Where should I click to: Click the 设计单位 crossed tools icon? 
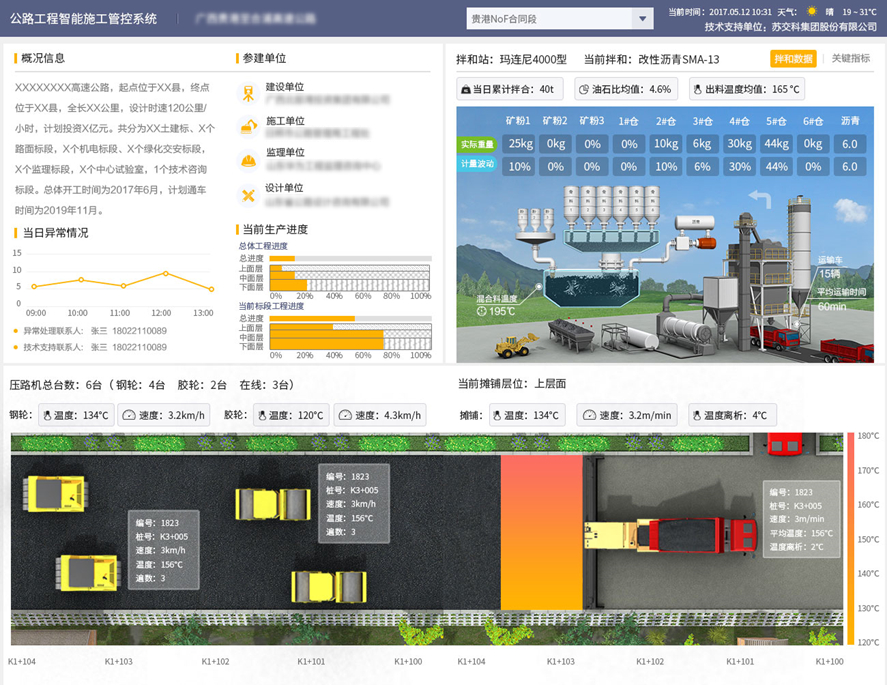248,194
